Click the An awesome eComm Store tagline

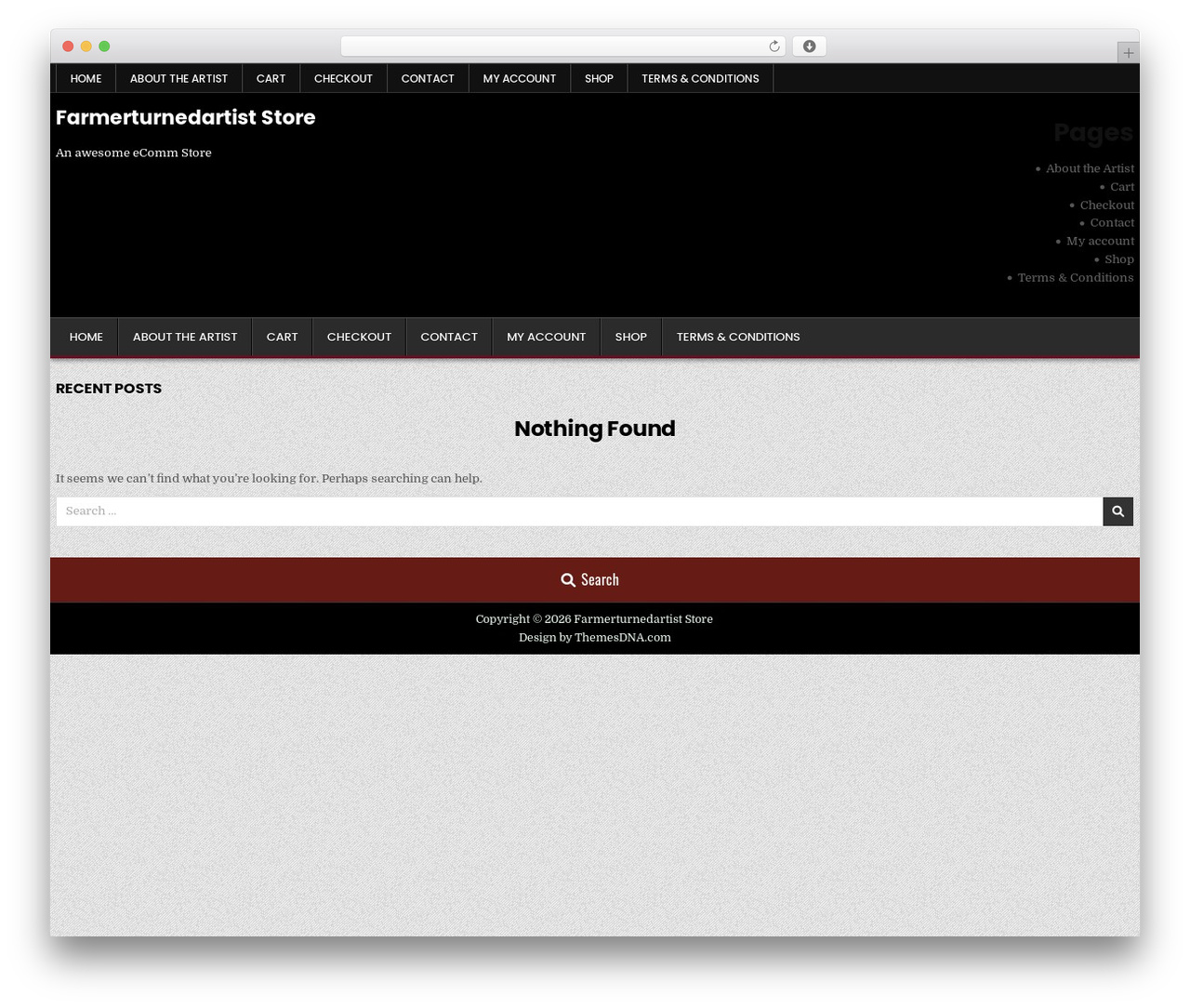(x=134, y=153)
